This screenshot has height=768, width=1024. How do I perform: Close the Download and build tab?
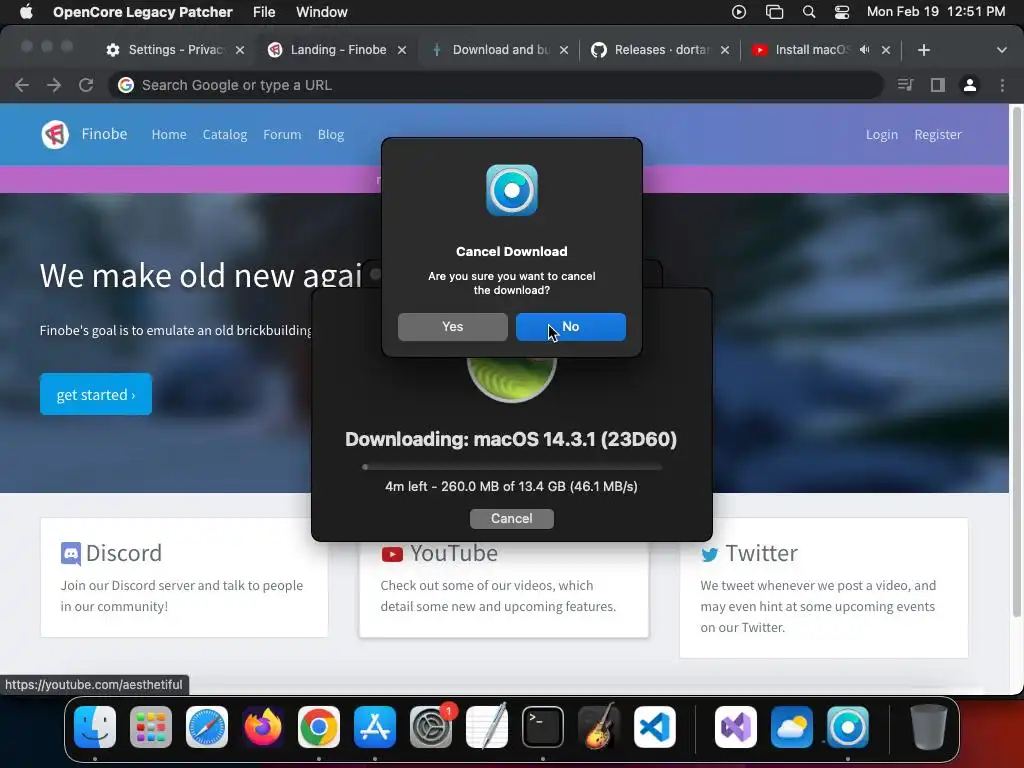564,50
